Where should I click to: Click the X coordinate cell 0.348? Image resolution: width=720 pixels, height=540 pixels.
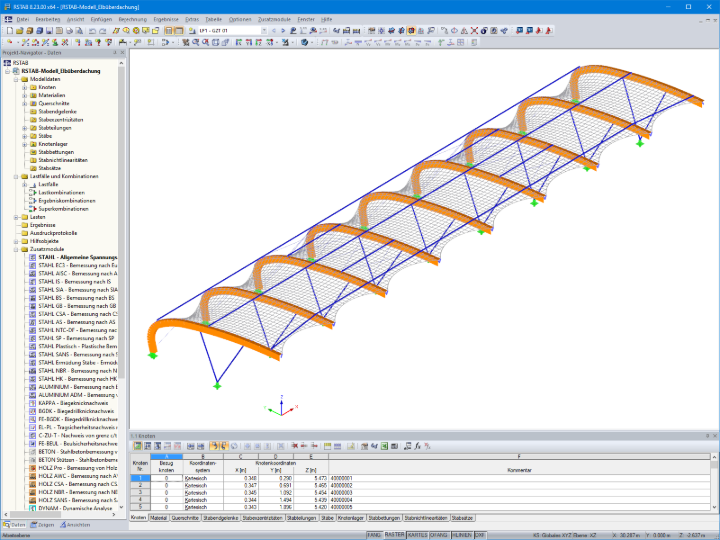241,478
